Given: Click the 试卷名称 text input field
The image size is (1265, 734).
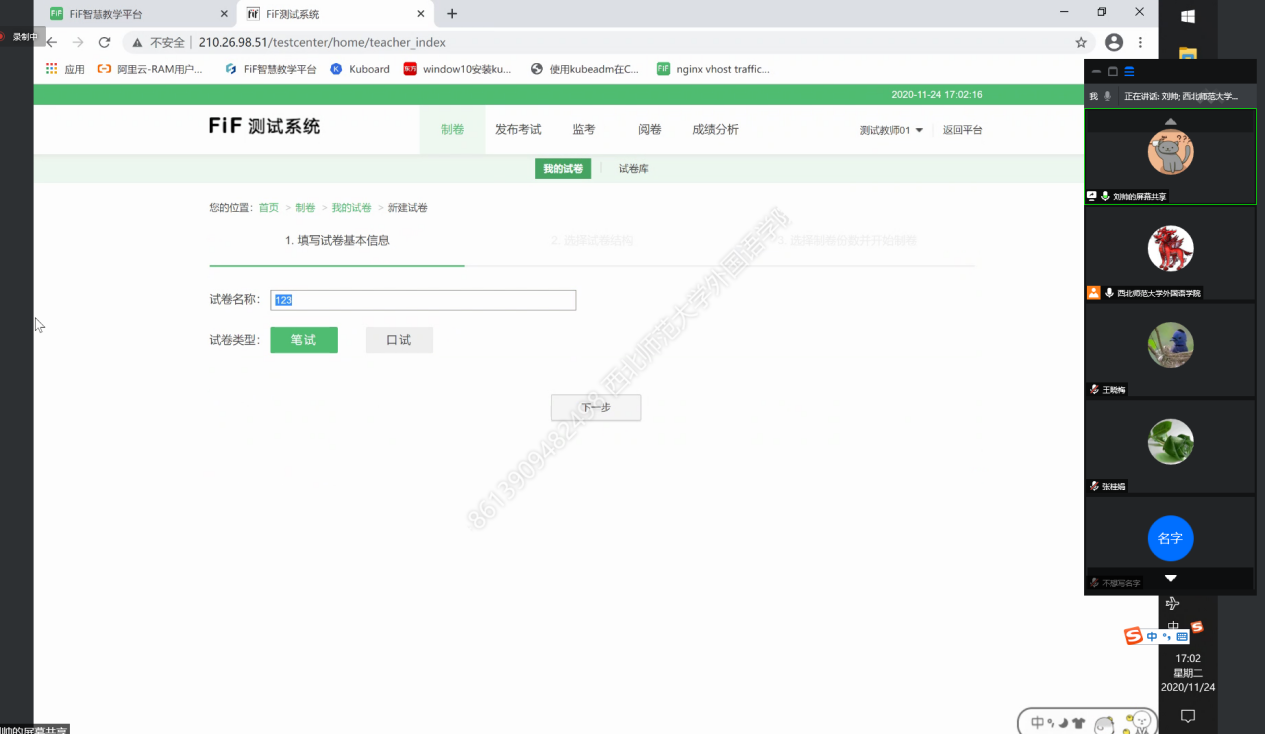Looking at the screenshot, I should [x=423, y=300].
